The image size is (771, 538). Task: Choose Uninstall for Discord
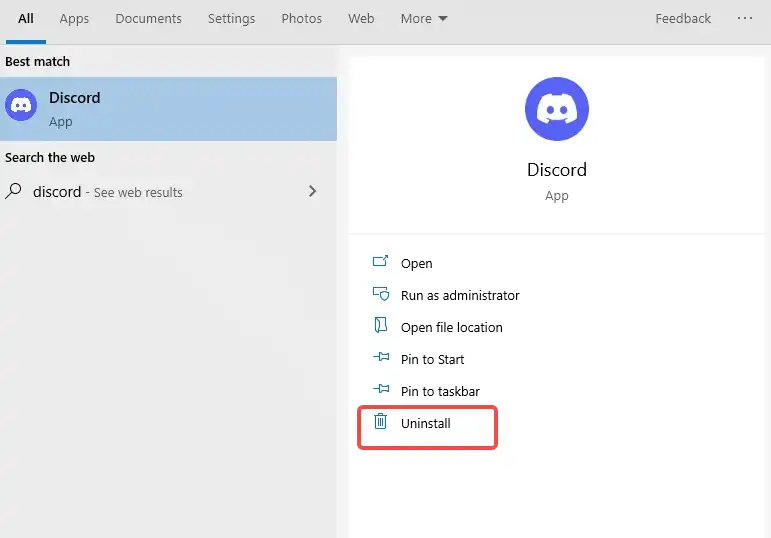pos(425,423)
